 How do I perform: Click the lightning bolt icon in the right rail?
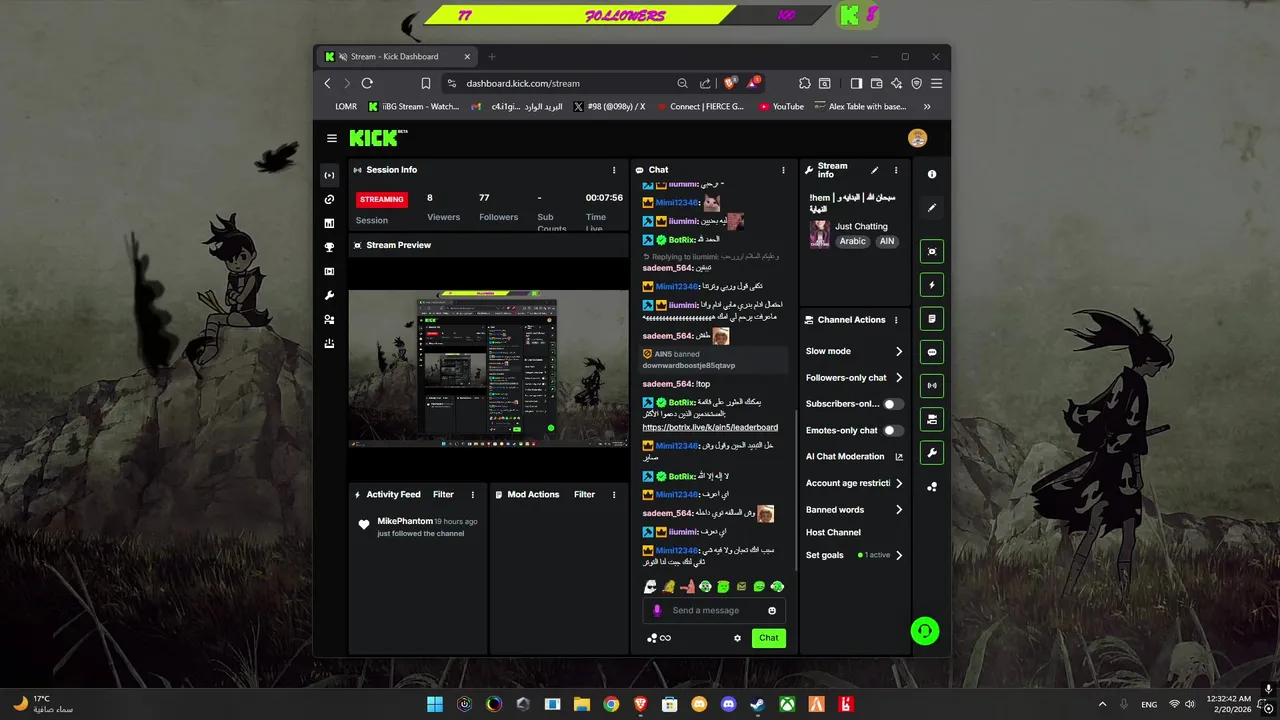(932, 285)
